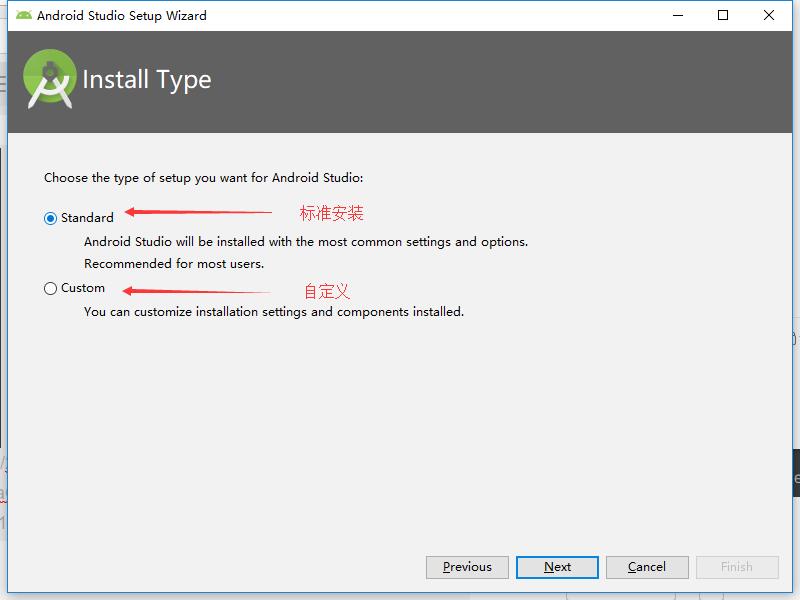
Task: Click the Android Studio logo in header
Action: point(49,79)
